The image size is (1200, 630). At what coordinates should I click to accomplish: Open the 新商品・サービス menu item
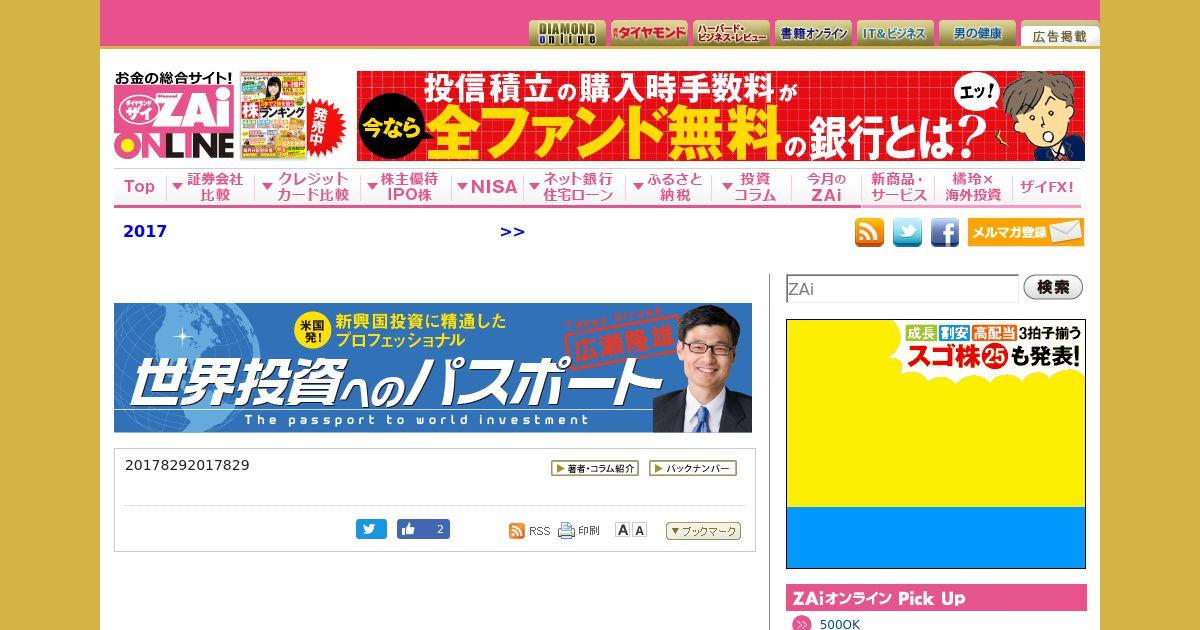pos(898,187)
